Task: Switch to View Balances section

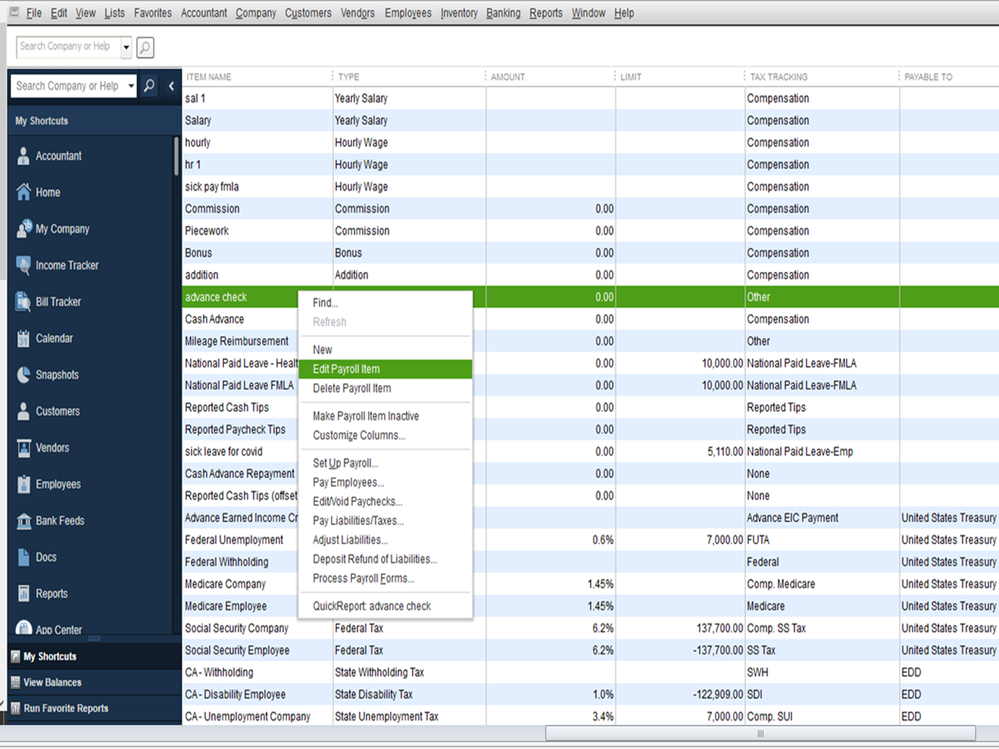Action: pyautogui.click(x=52, y=683)
